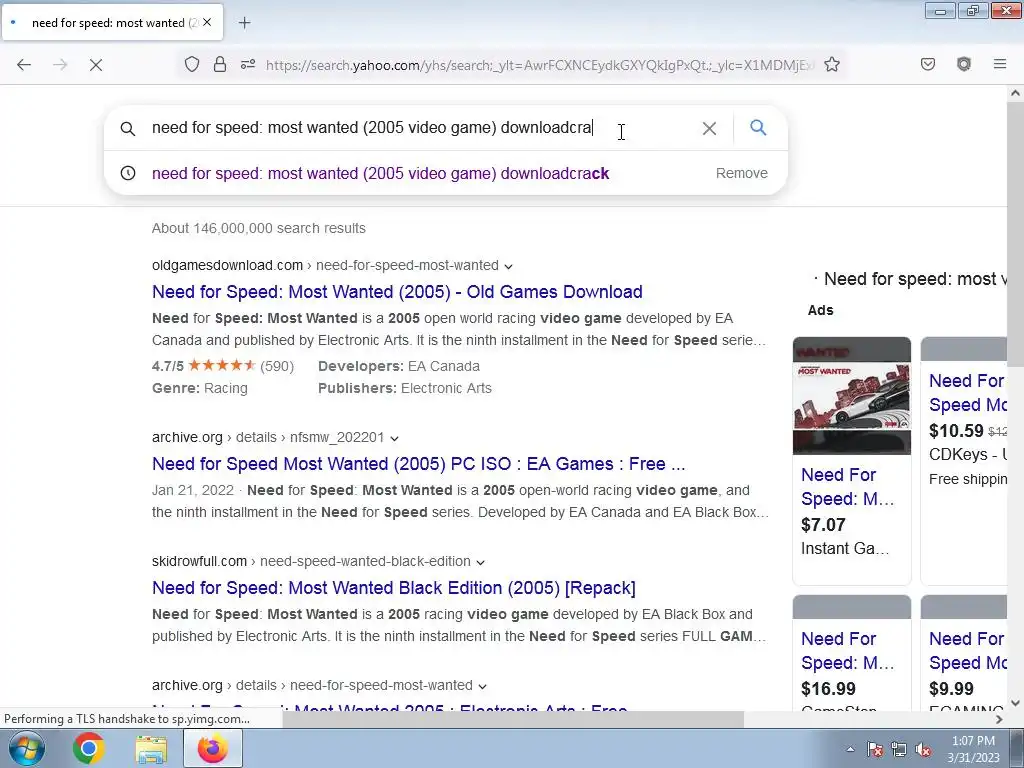Image resolution: width=1024 pixels, height=768 pixels.
Task: Click 'About 146,000,000 search results' text
Action: coord(259,228)
